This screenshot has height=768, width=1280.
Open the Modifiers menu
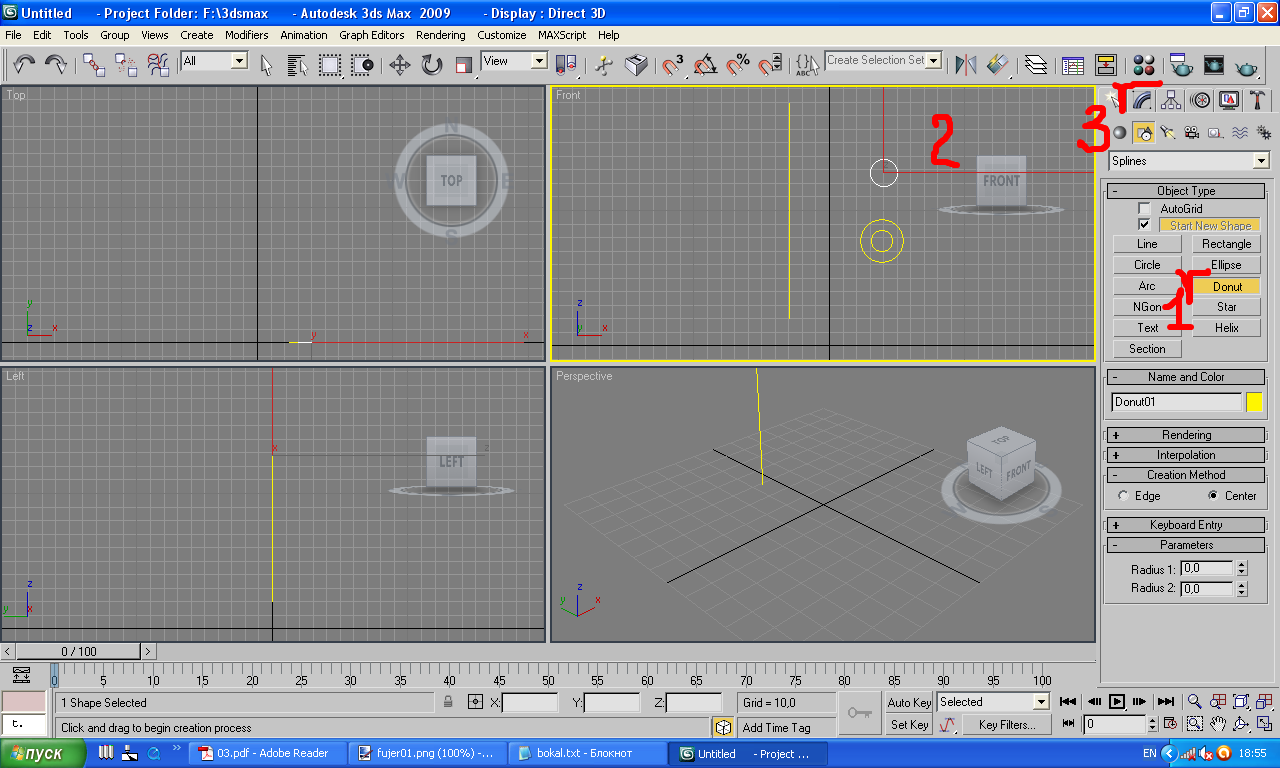[246, 35]
